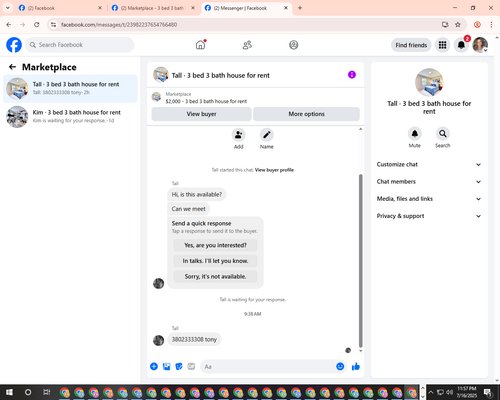
Task: Send 'Sorry, it's not available.' response
Action: [x=215, y=276]
